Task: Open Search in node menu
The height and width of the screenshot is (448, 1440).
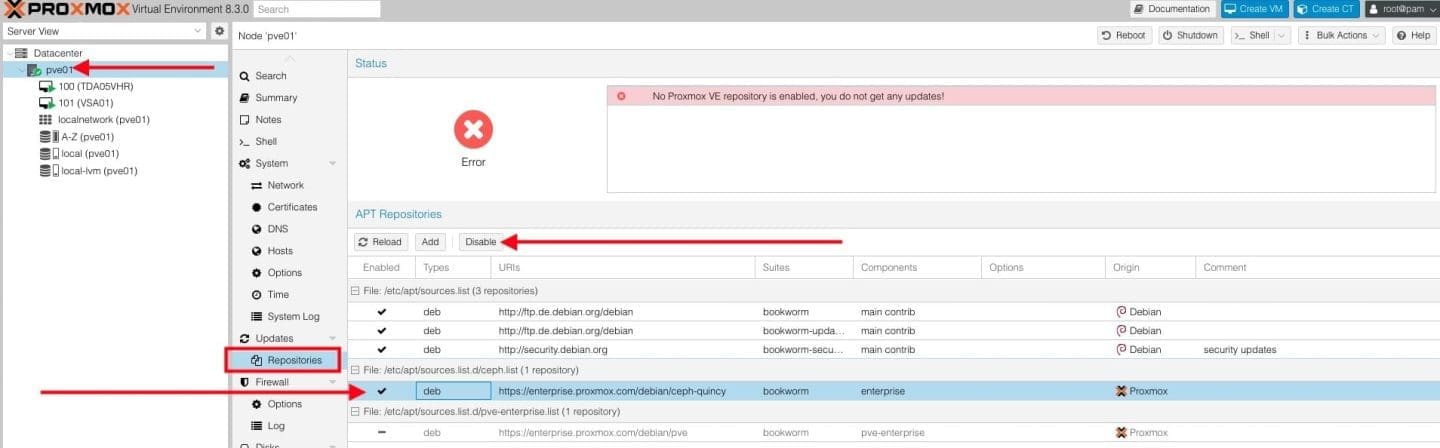Action: click(270, 76)
